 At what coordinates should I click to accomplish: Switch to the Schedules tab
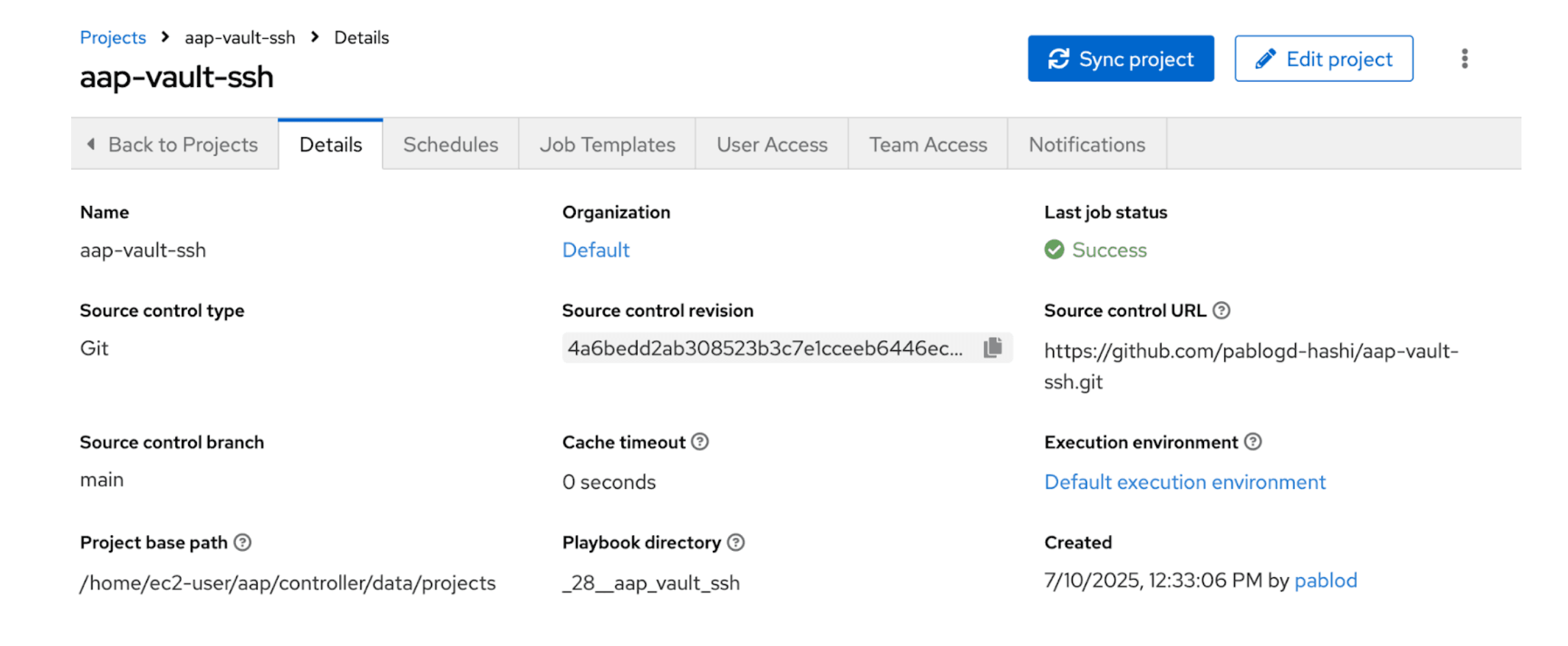450,144
